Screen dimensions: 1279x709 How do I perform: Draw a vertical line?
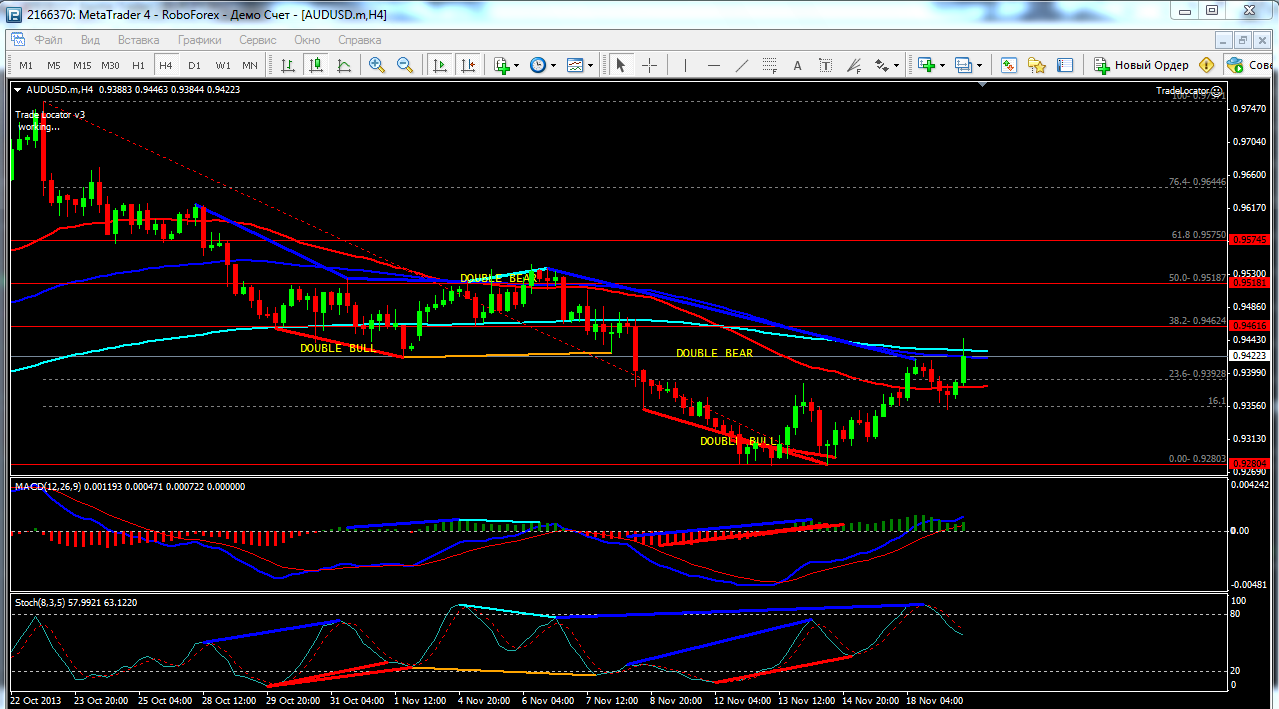coord(685,65)
